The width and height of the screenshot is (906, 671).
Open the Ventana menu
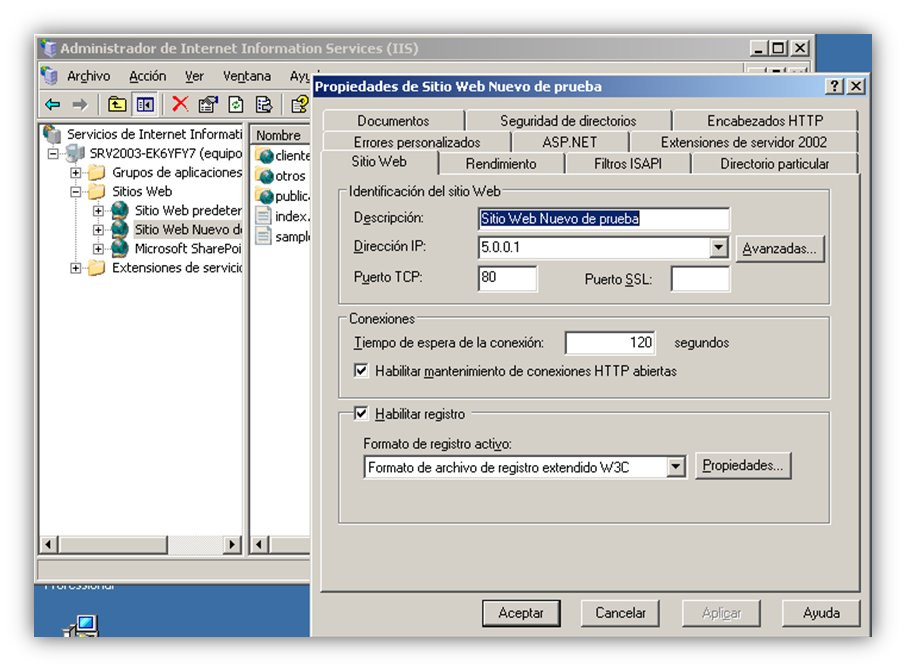pyautogui.click(x=247, y=76)
